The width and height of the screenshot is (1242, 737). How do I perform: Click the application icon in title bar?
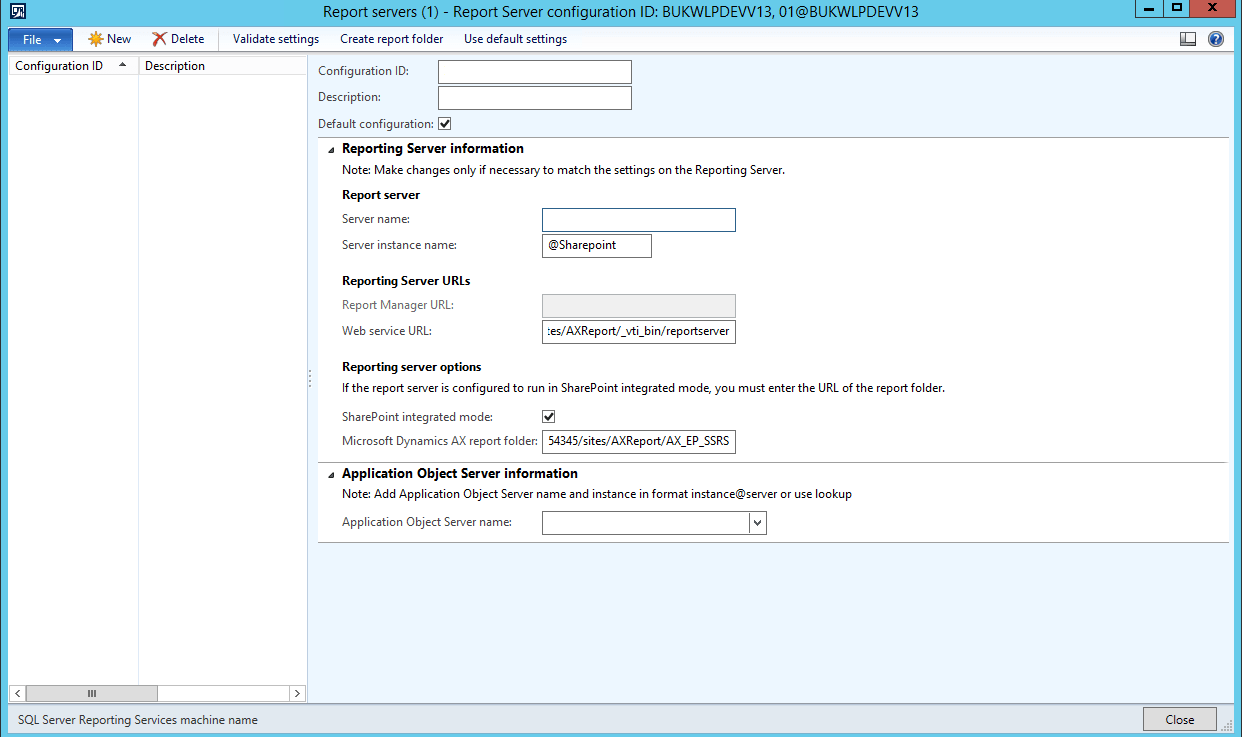click(18, 12)
